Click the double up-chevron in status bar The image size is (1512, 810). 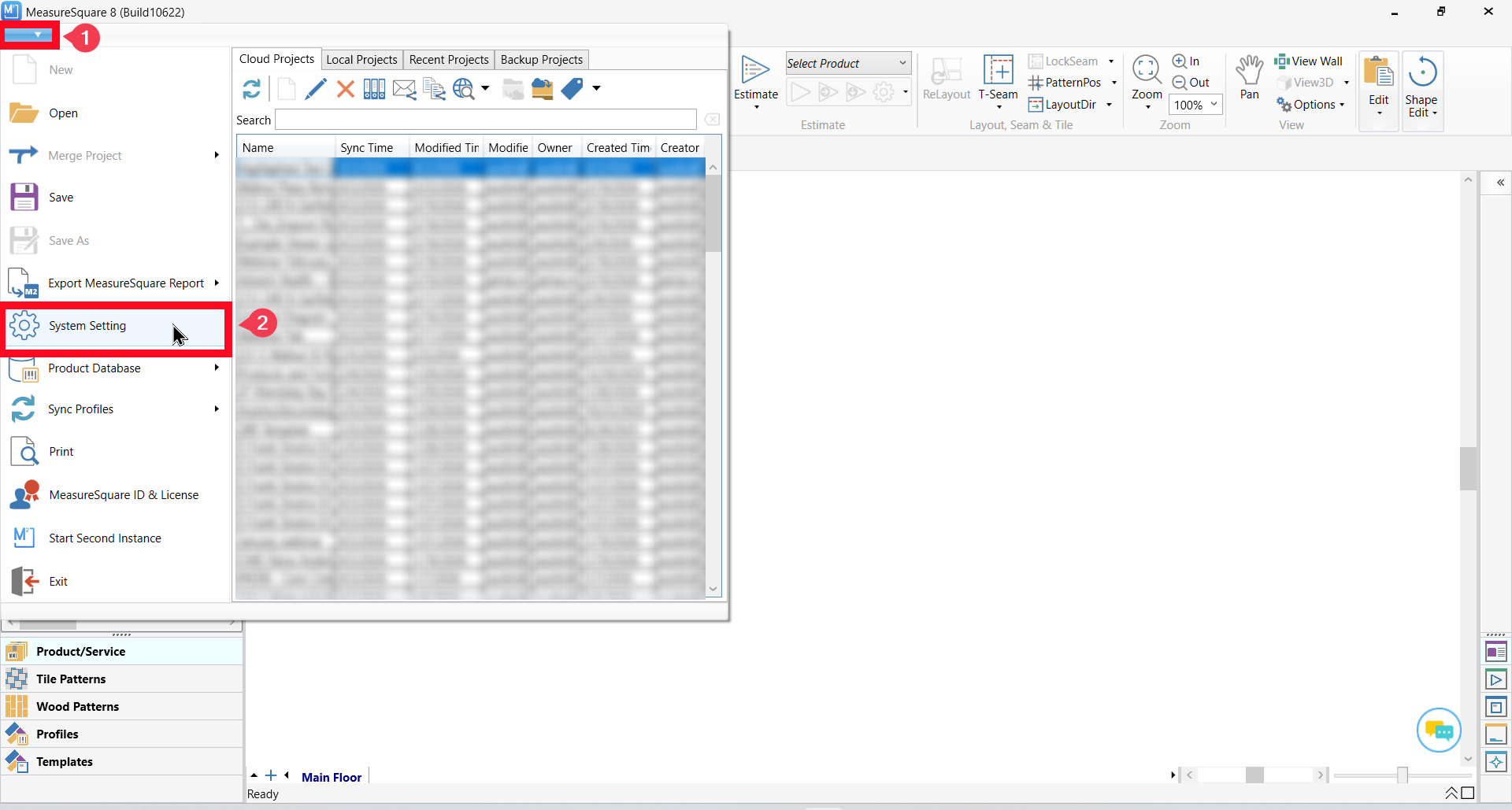1451,793
